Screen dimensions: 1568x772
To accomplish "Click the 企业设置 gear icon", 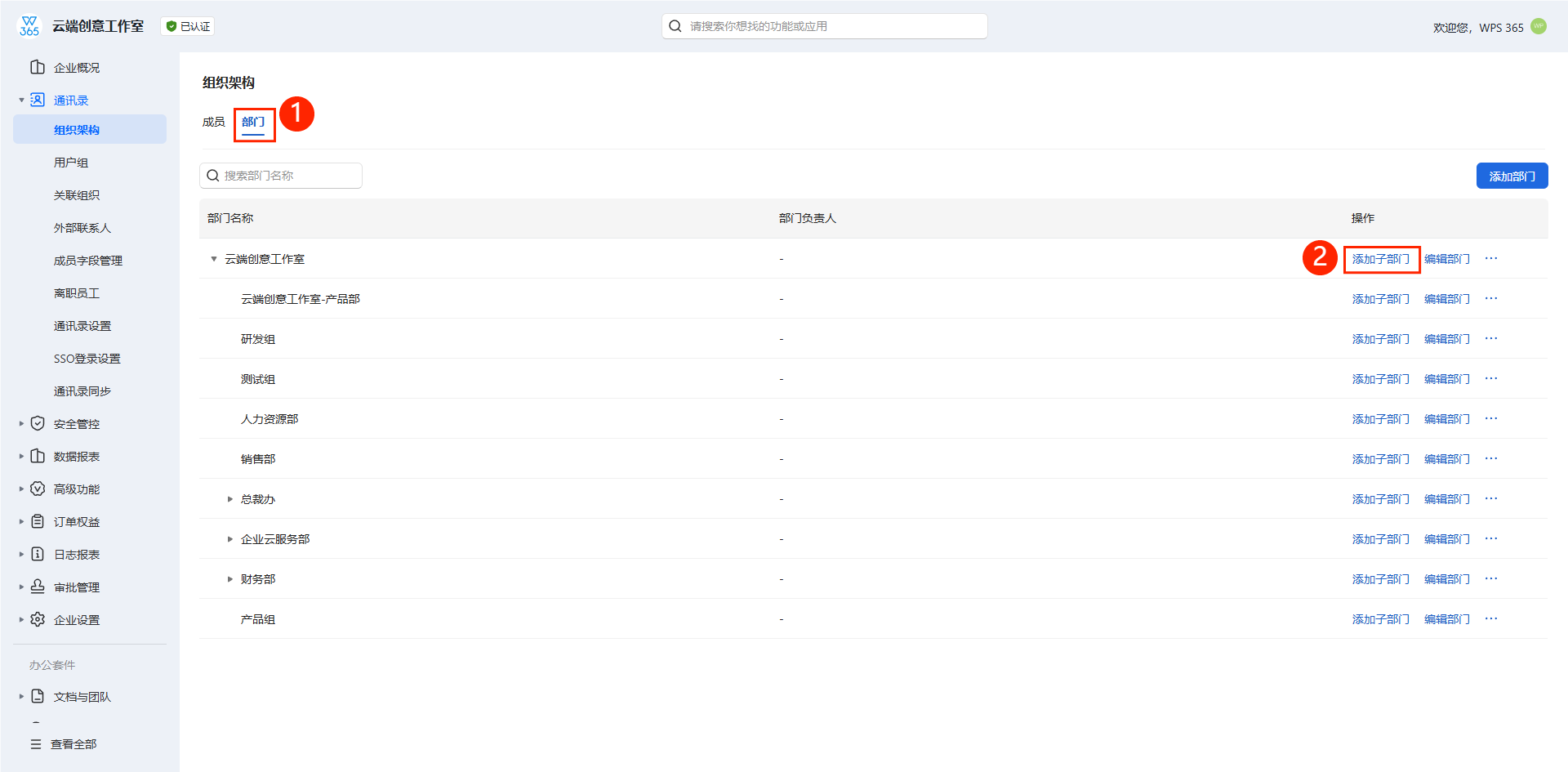I will click(x=38, y=619).
